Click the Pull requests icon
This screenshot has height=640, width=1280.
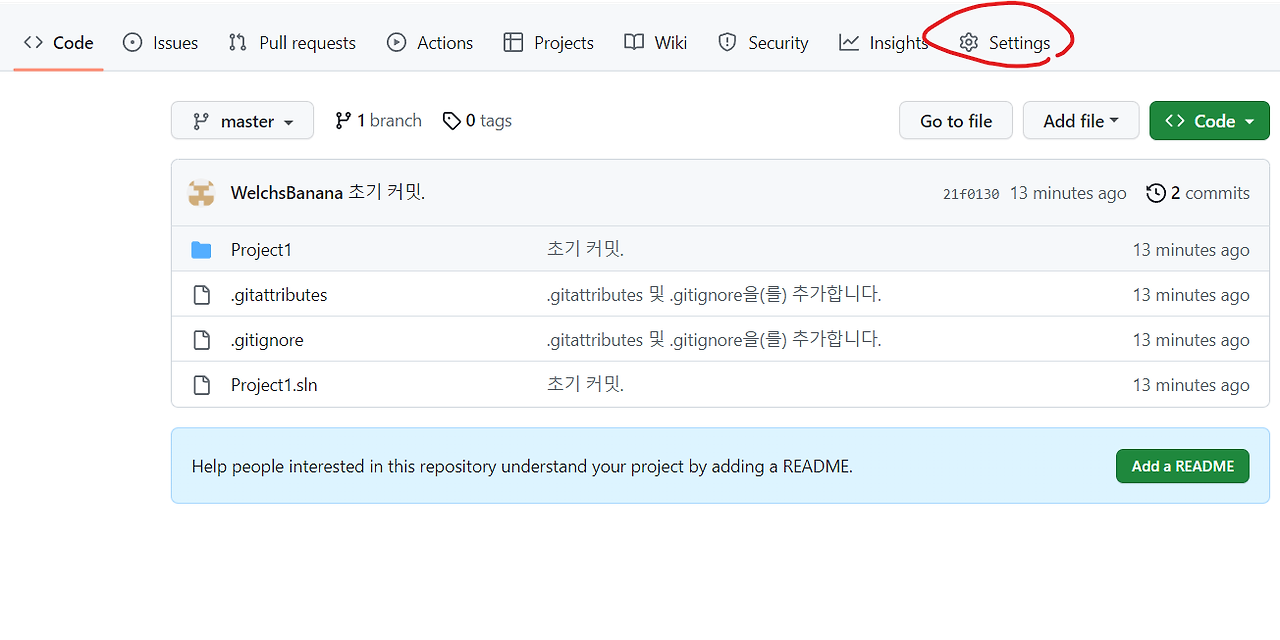click(x=238, y=43)
